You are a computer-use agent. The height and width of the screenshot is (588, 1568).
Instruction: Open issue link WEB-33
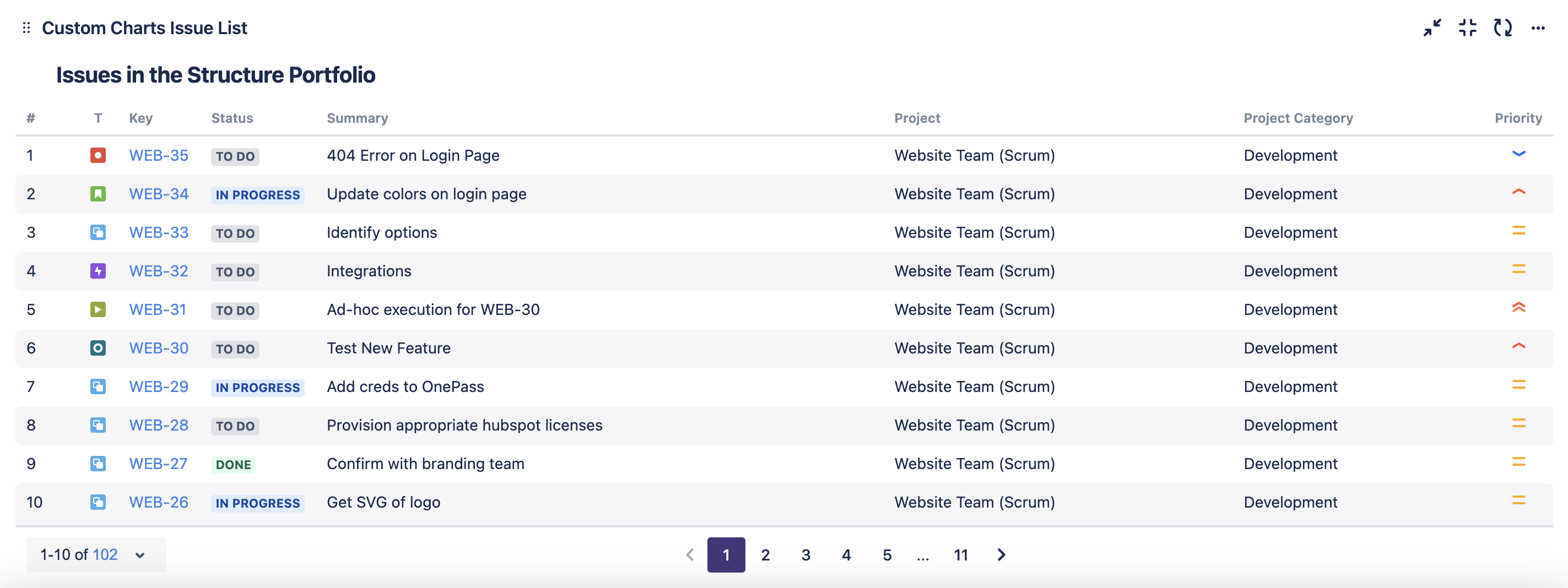coord(158,233)
